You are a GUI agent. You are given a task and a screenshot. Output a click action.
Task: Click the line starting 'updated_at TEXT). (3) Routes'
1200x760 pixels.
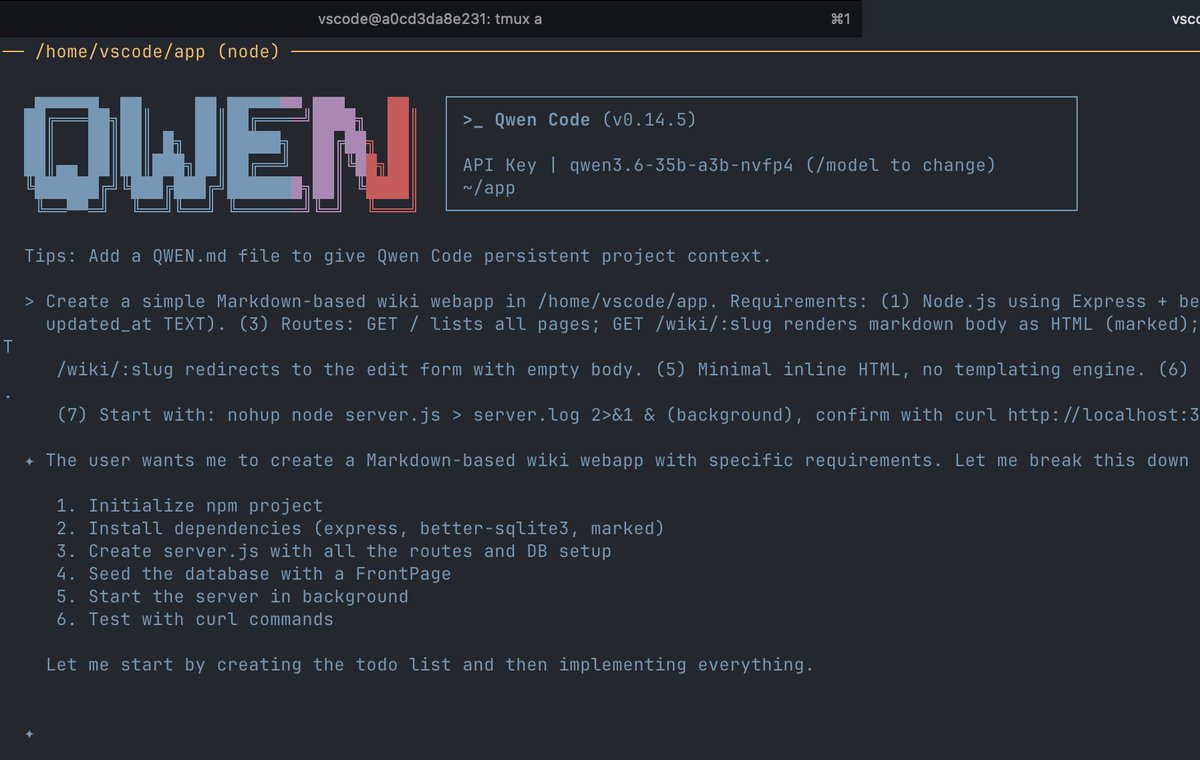622,324
